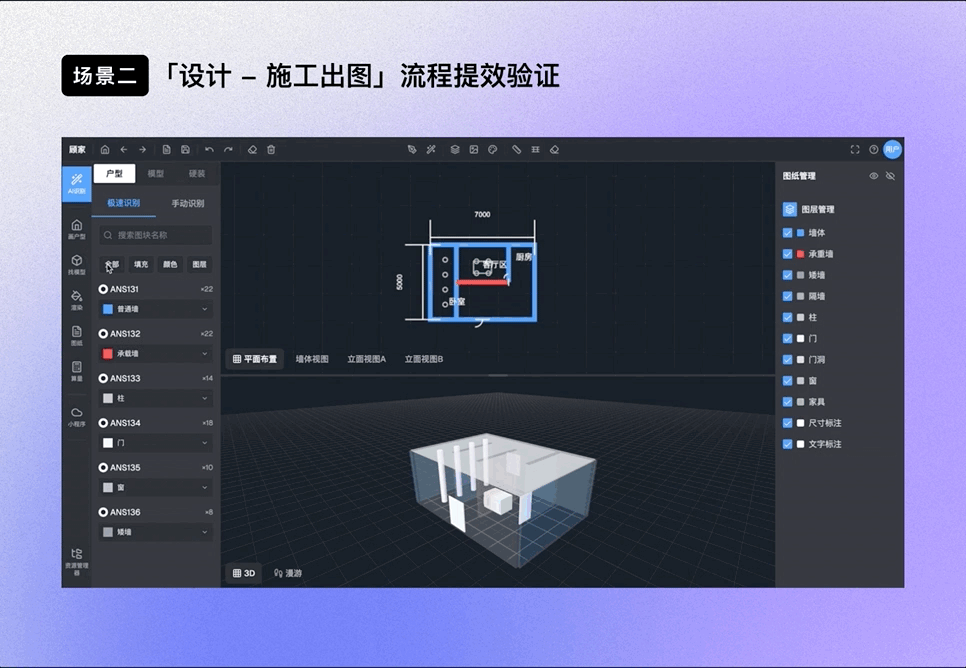Open 算量 calculator icon in sidebar

click(x=77, y=371)
